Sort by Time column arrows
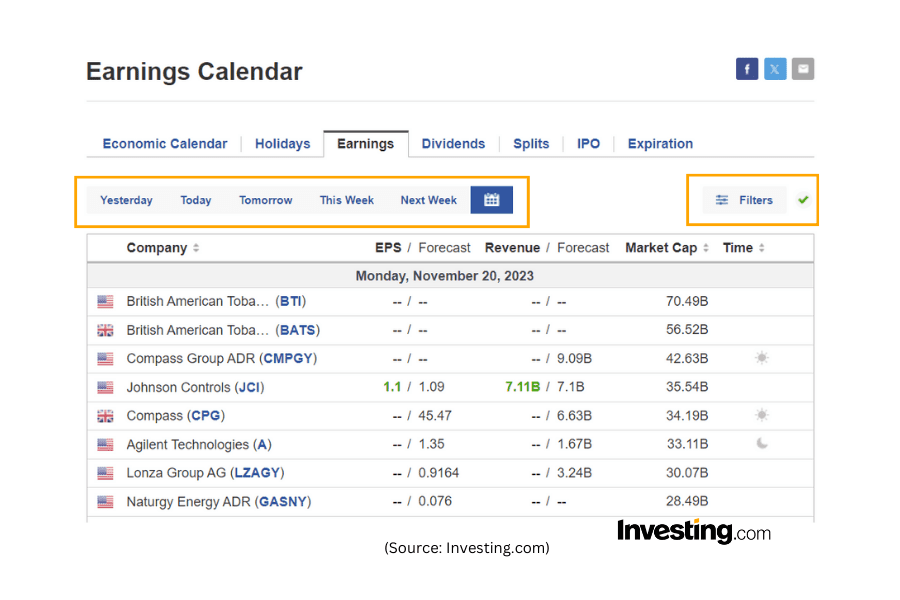 tap(762, 248)
